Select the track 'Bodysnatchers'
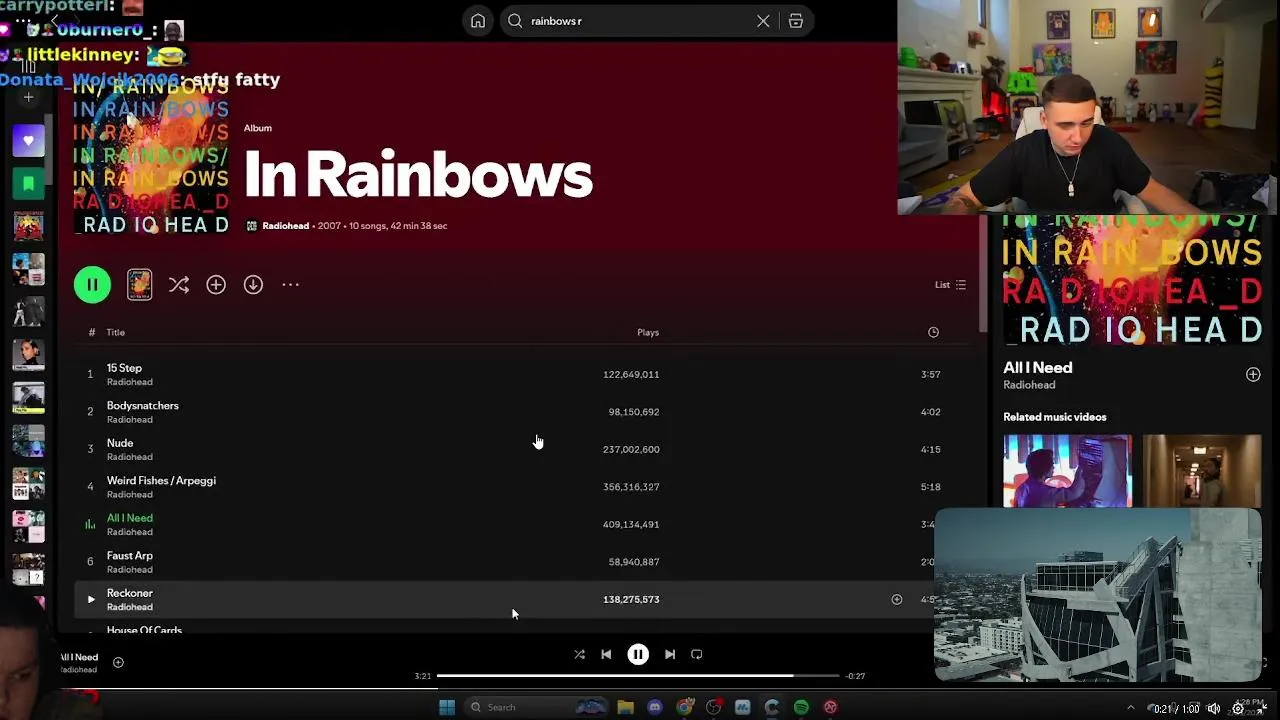 point(520,412)
